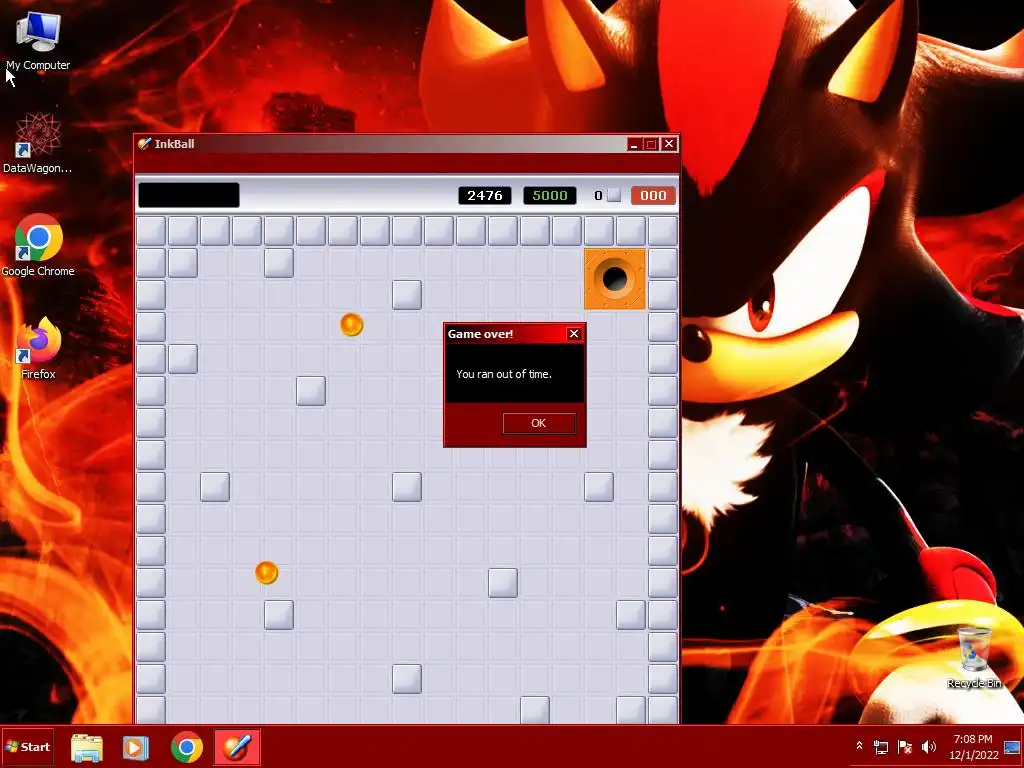Click the 'Game over!' dialog title
The width and height of the screenshot is (1024, 768).
480,334
